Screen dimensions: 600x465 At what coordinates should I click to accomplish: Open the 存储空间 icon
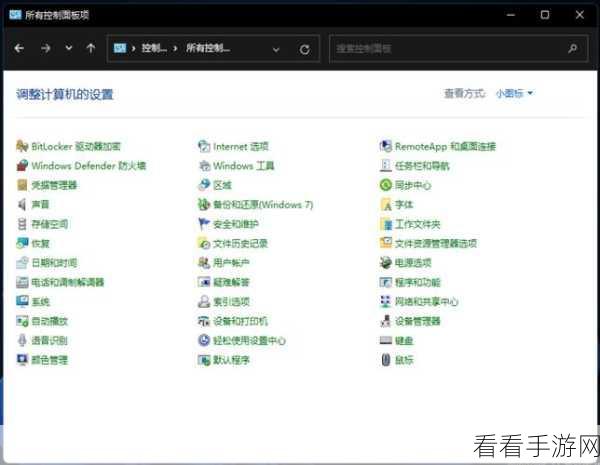click(22, 224)
